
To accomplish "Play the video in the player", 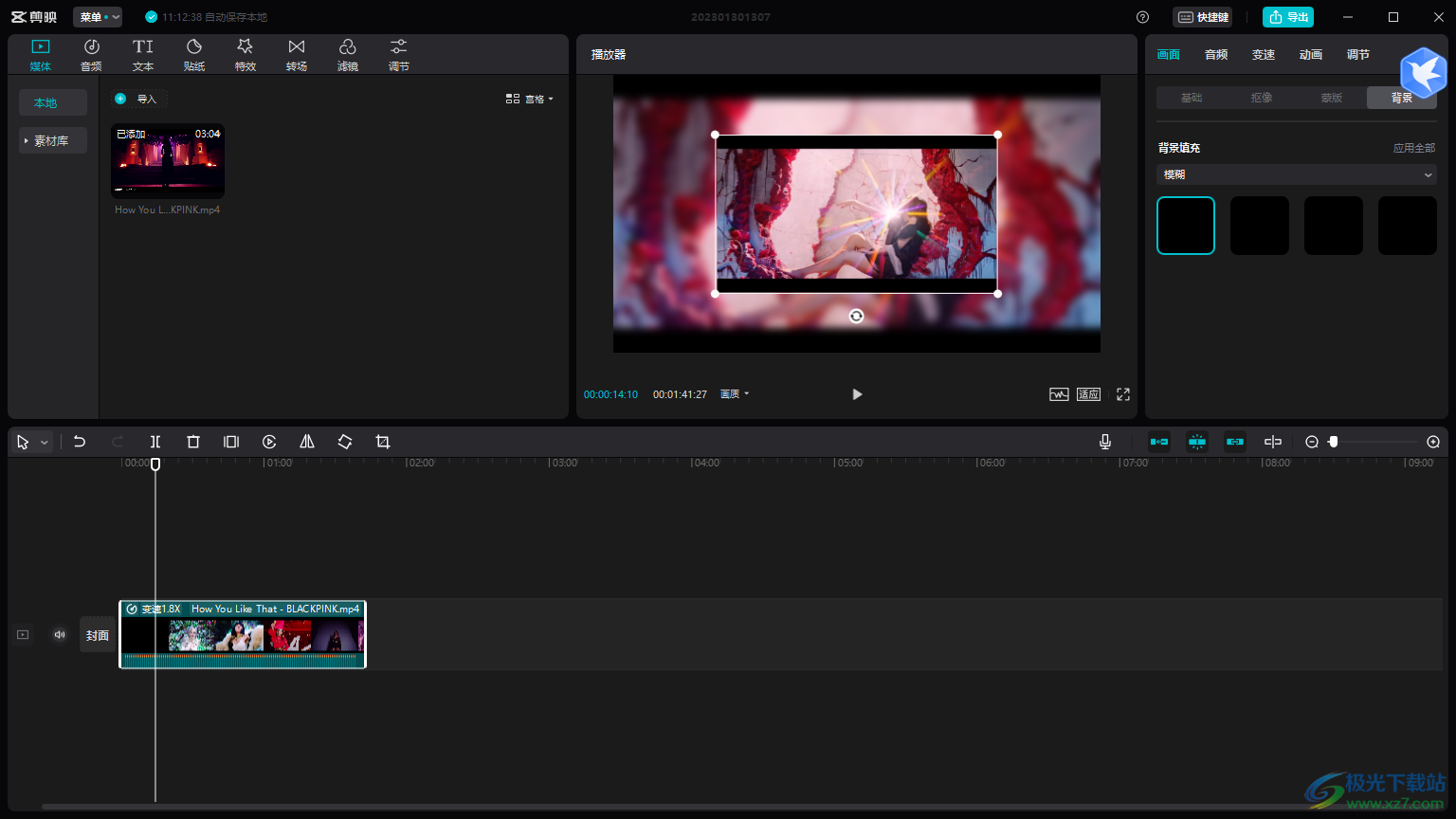I will pos(857,394).
